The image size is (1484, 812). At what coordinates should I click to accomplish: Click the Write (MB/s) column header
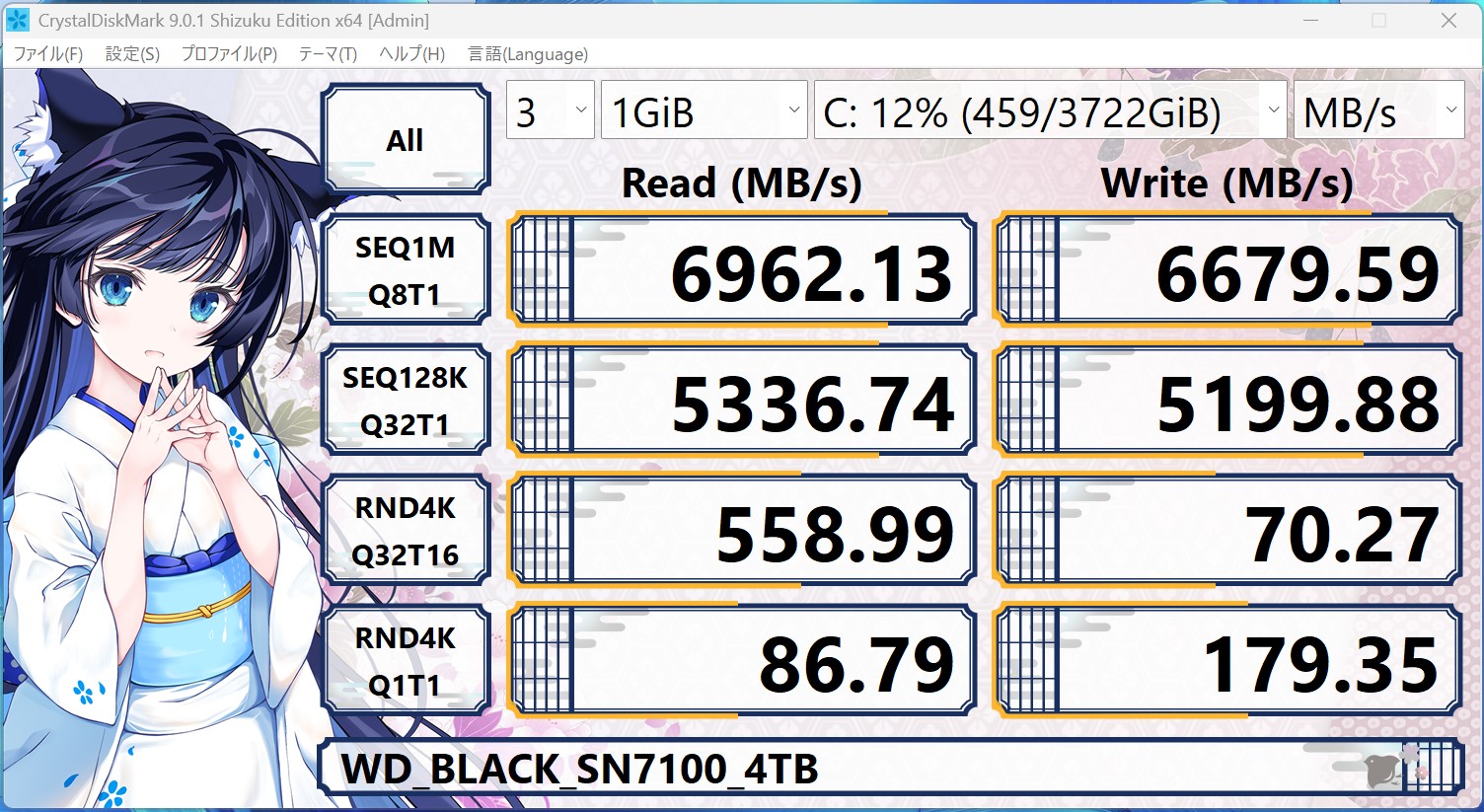(1226, 184)
